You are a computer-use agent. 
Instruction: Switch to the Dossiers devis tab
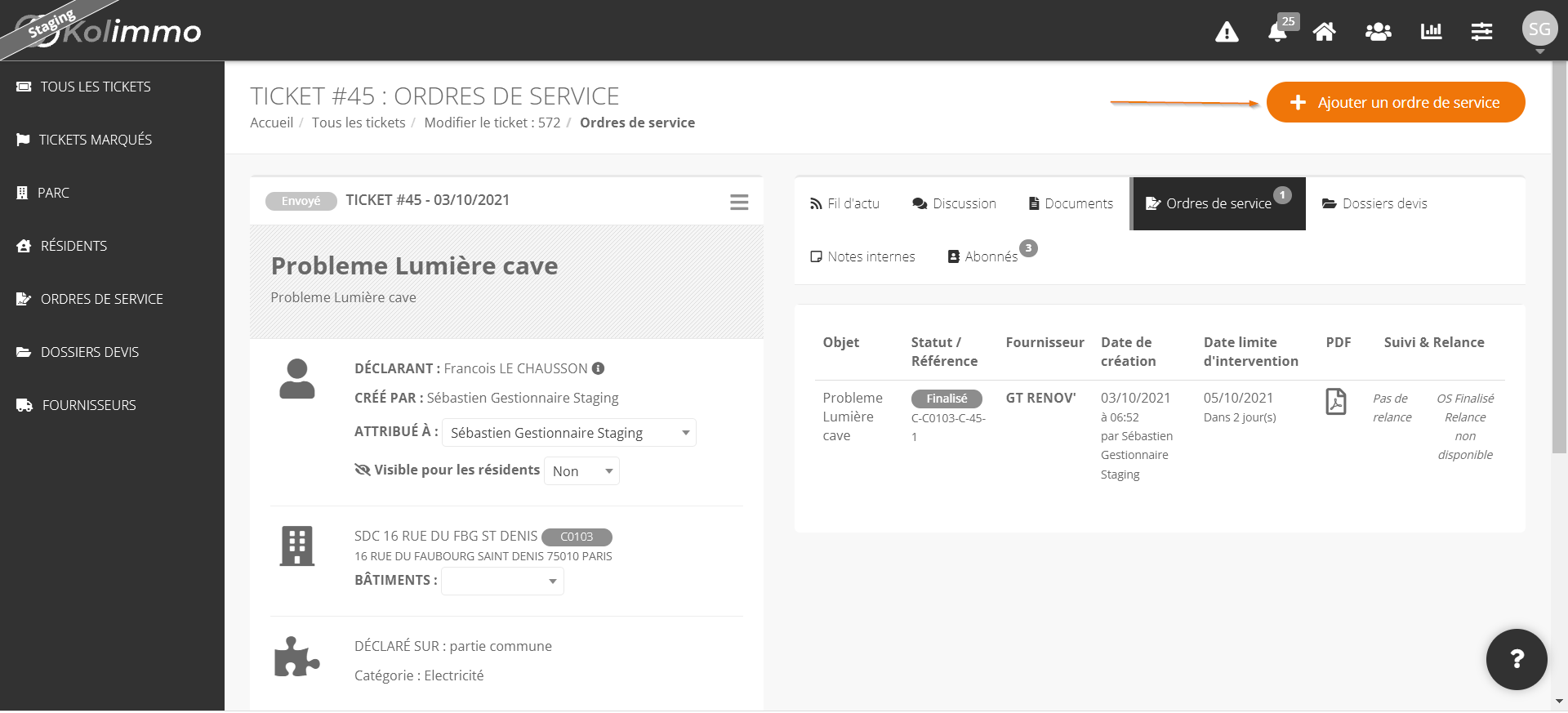1374,203
